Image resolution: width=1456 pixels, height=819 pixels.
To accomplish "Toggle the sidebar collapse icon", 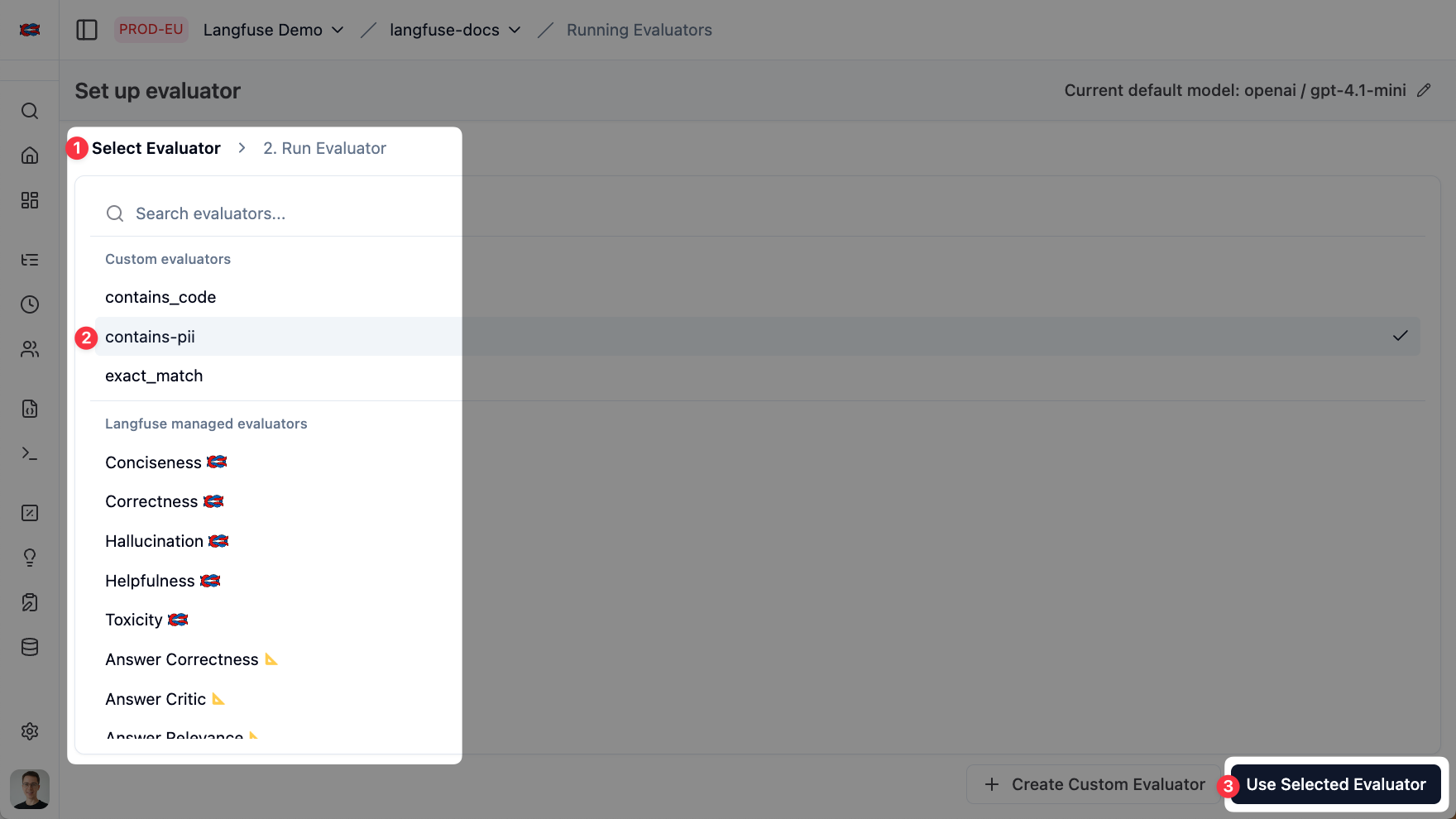I will (x=87, y=30).
